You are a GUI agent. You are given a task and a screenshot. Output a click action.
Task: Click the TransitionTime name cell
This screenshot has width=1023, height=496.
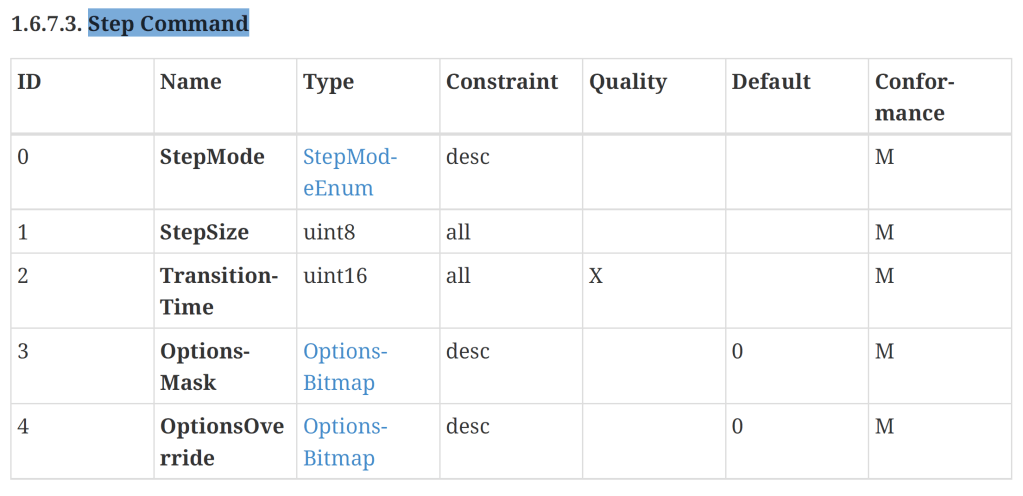[218, 291]
